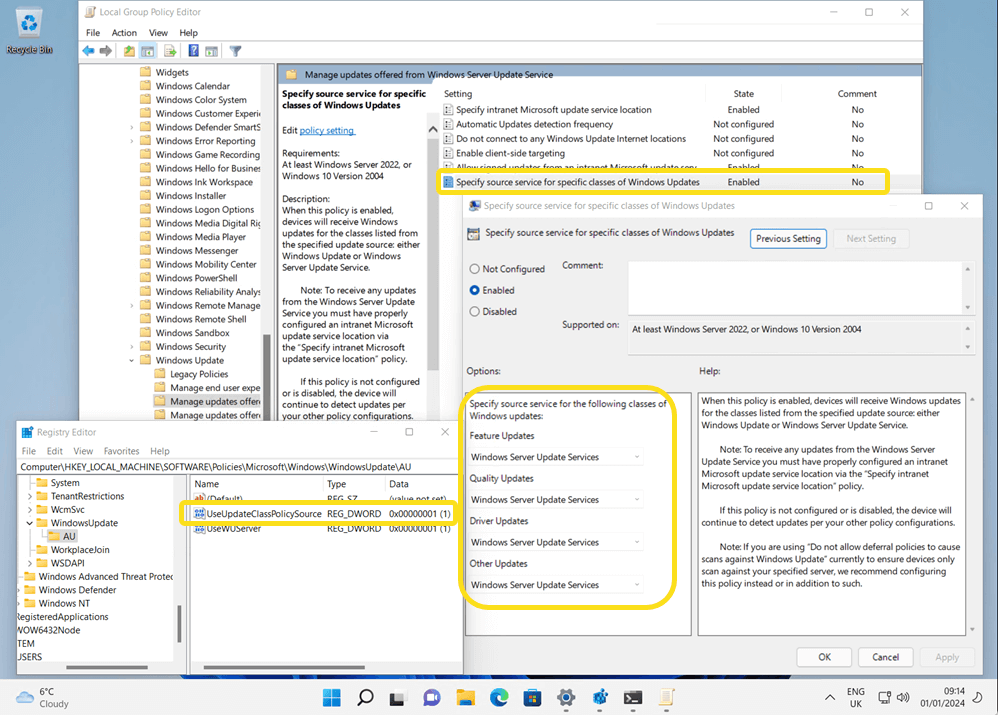The width and height of the screenshot is (999, 715).
Task: Collapse the Windows Update folder in policy tree
Action: click(x=132, y=361)
